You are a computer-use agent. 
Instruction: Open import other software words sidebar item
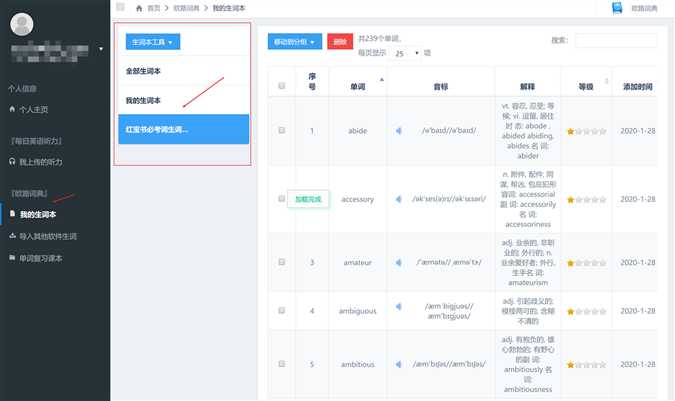[x=47, y=236]
